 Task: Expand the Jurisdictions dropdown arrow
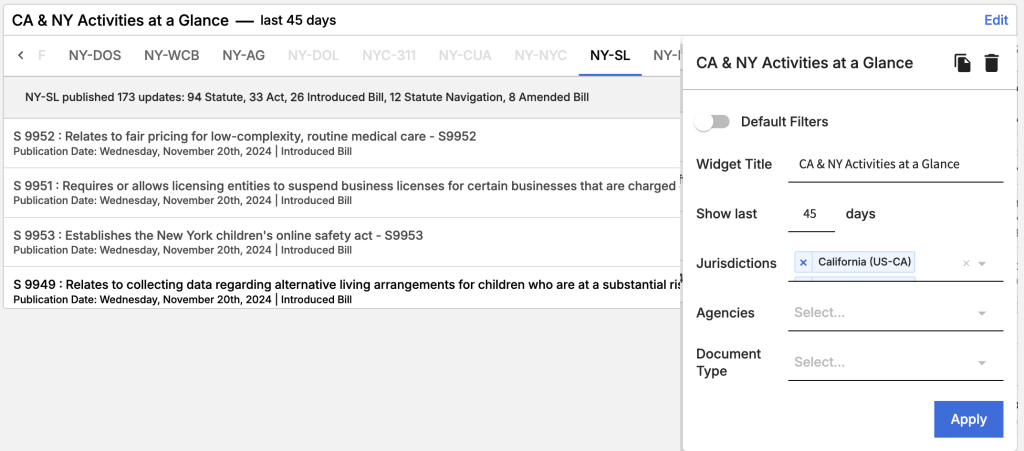click(x=983, y=263)
